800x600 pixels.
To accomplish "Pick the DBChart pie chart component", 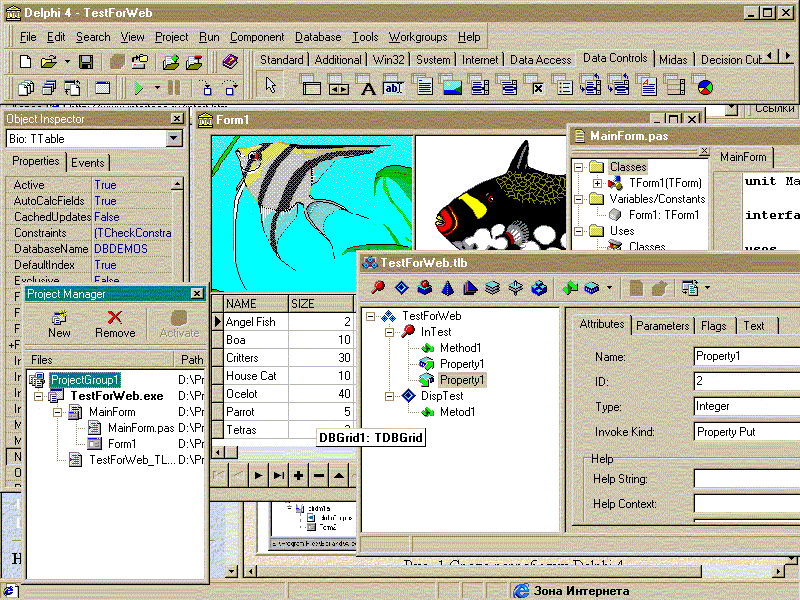I will click(705, 87).
